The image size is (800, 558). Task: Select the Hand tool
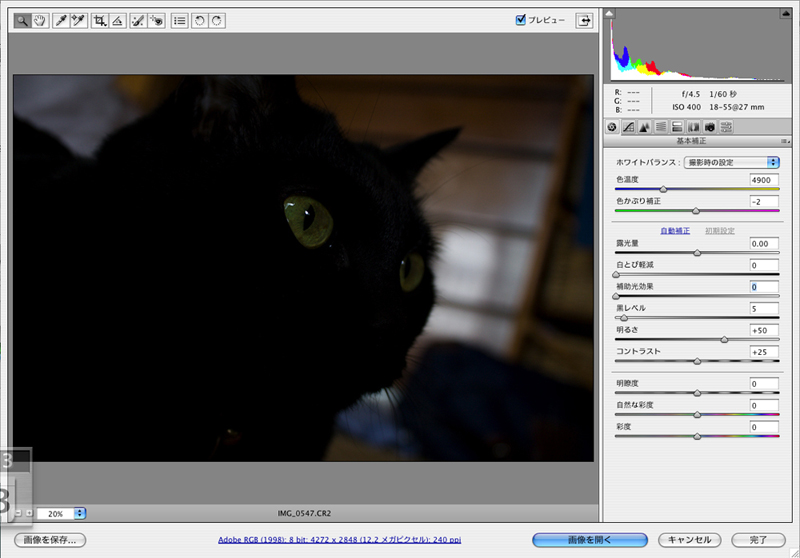[40, 21]
